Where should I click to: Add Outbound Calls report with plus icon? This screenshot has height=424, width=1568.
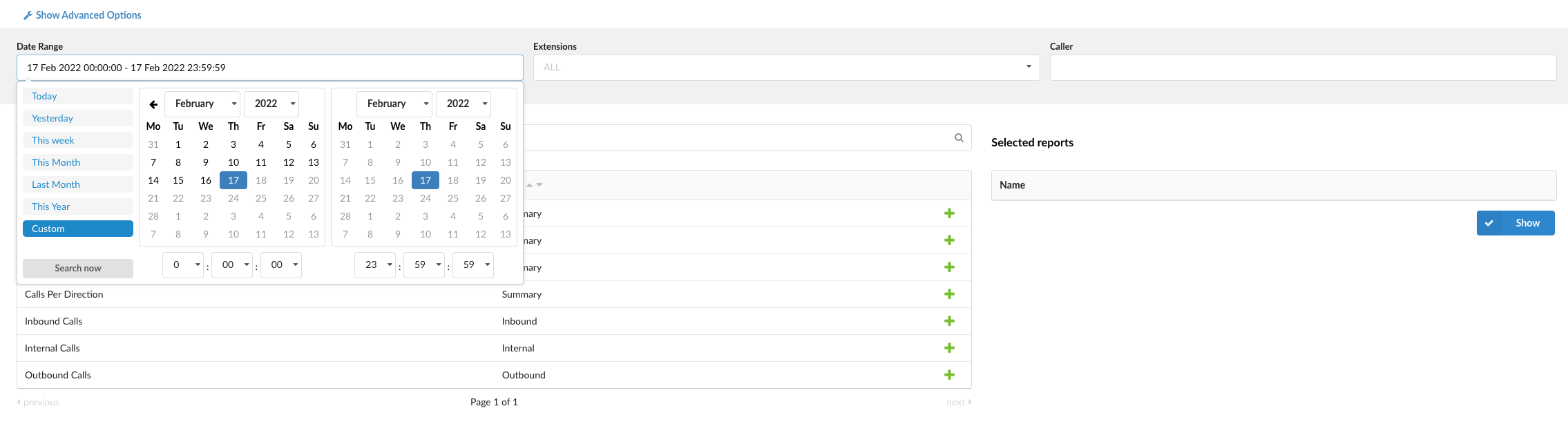[x=949, y=375]
